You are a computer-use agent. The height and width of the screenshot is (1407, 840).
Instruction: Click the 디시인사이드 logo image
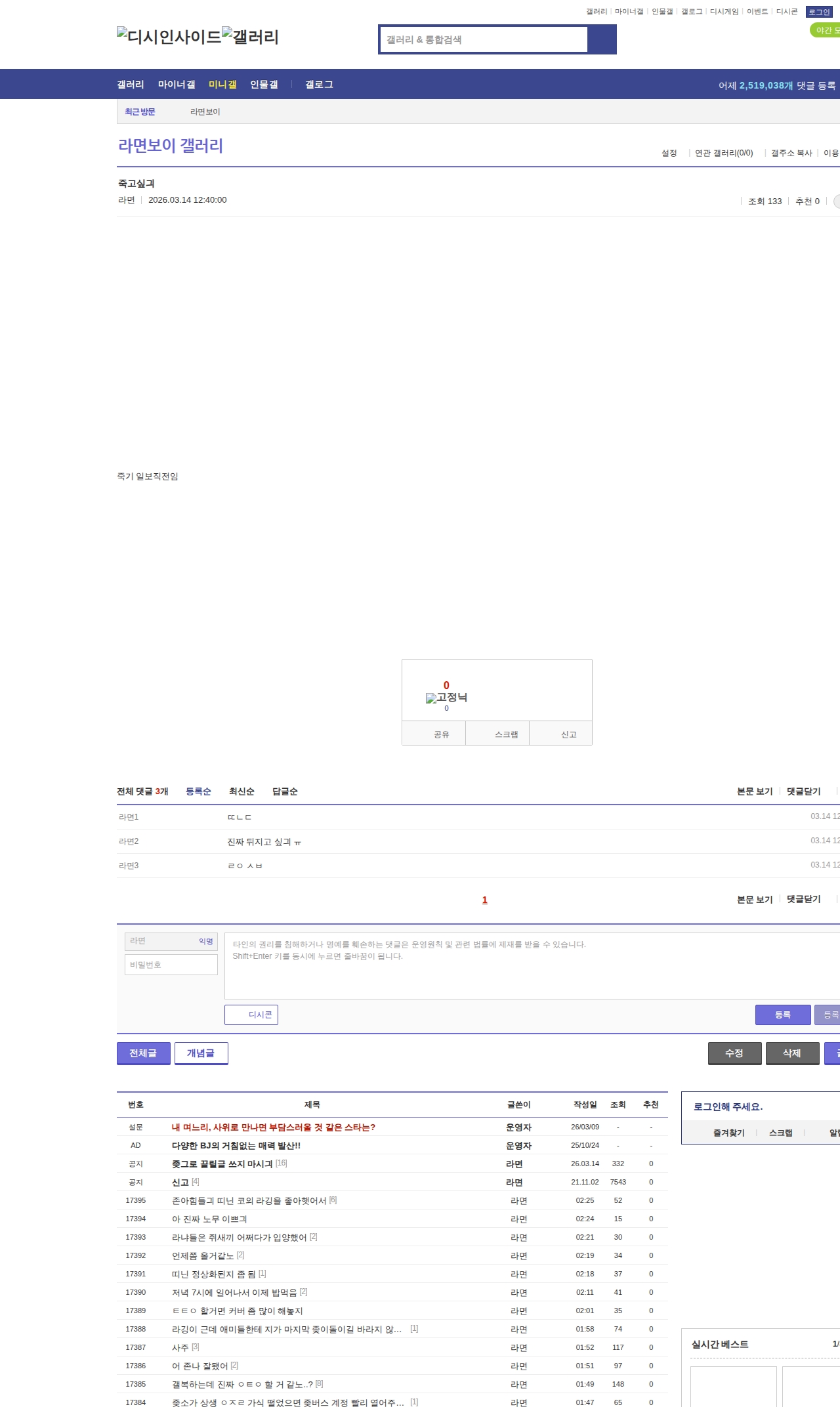(x=169, y=37)
